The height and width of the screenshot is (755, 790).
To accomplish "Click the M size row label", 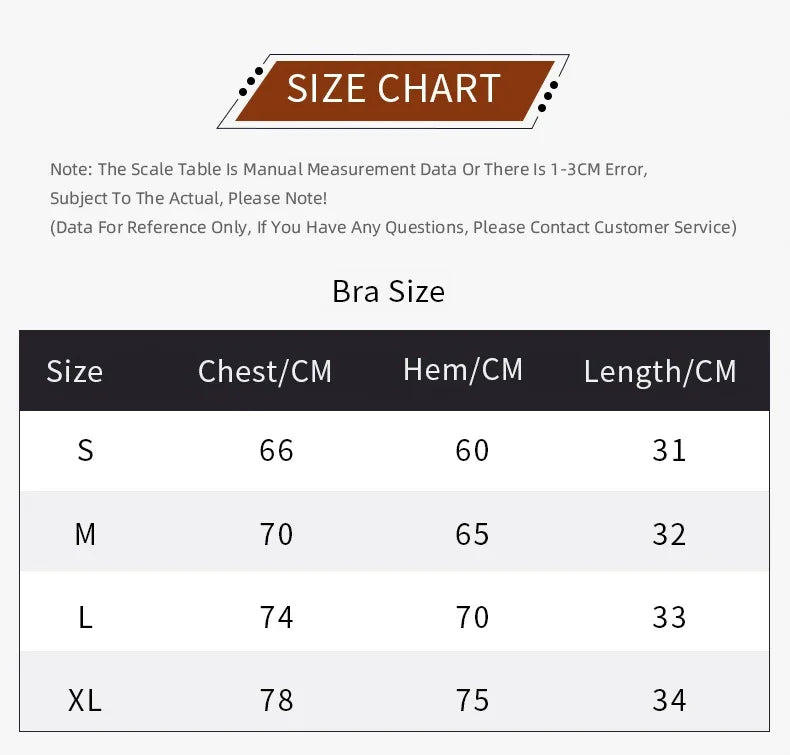I will pos(85,535).
